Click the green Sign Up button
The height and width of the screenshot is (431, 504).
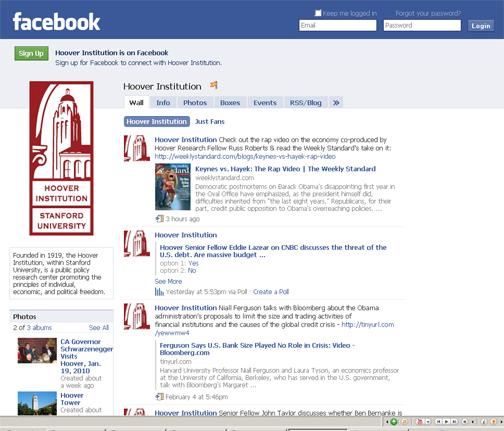tap(31, 53)
